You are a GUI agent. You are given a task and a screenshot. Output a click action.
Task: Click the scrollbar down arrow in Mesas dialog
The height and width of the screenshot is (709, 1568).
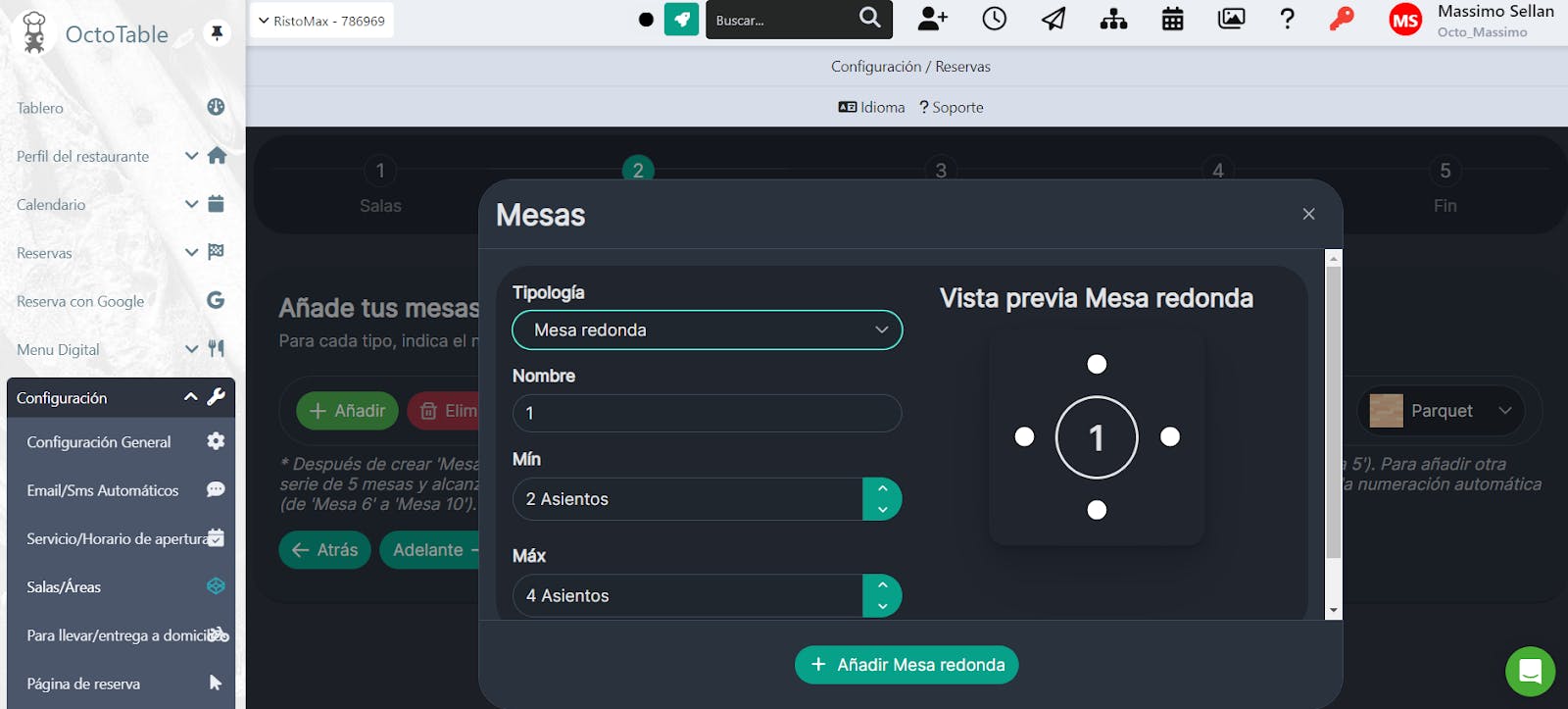[1333, 611]
